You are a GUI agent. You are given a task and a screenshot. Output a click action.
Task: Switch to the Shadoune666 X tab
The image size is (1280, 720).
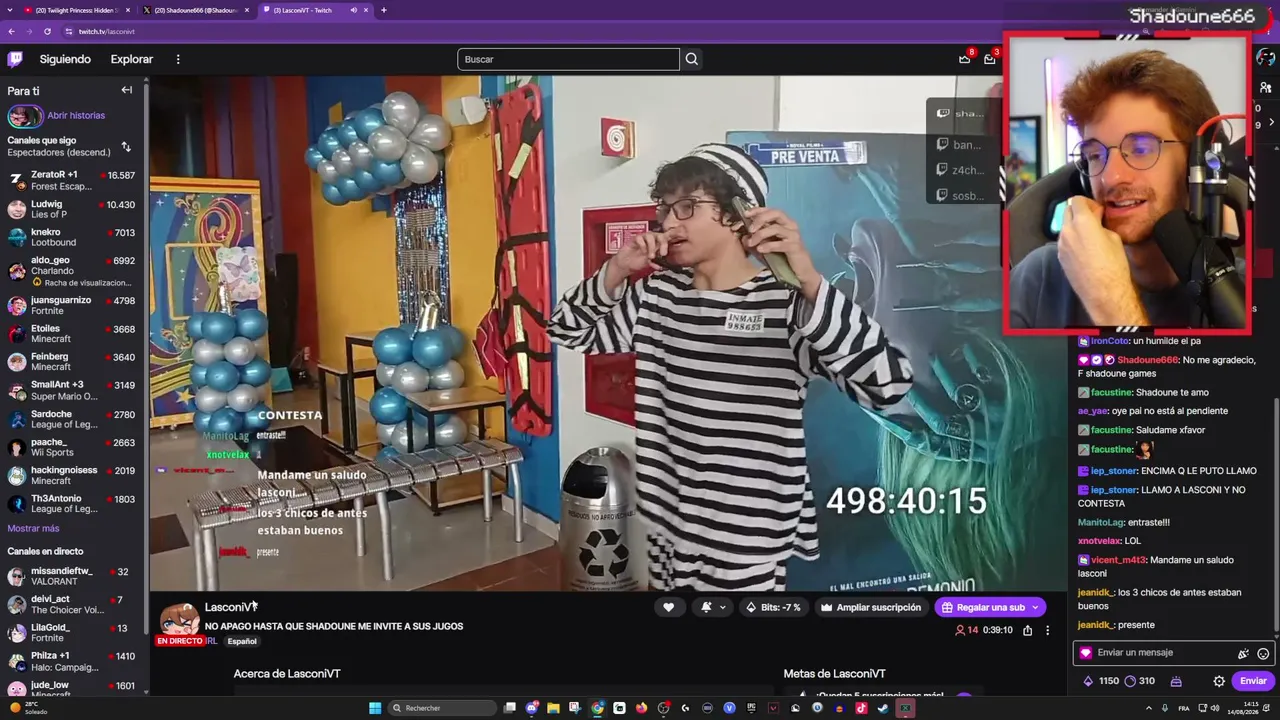click(195, 10)
